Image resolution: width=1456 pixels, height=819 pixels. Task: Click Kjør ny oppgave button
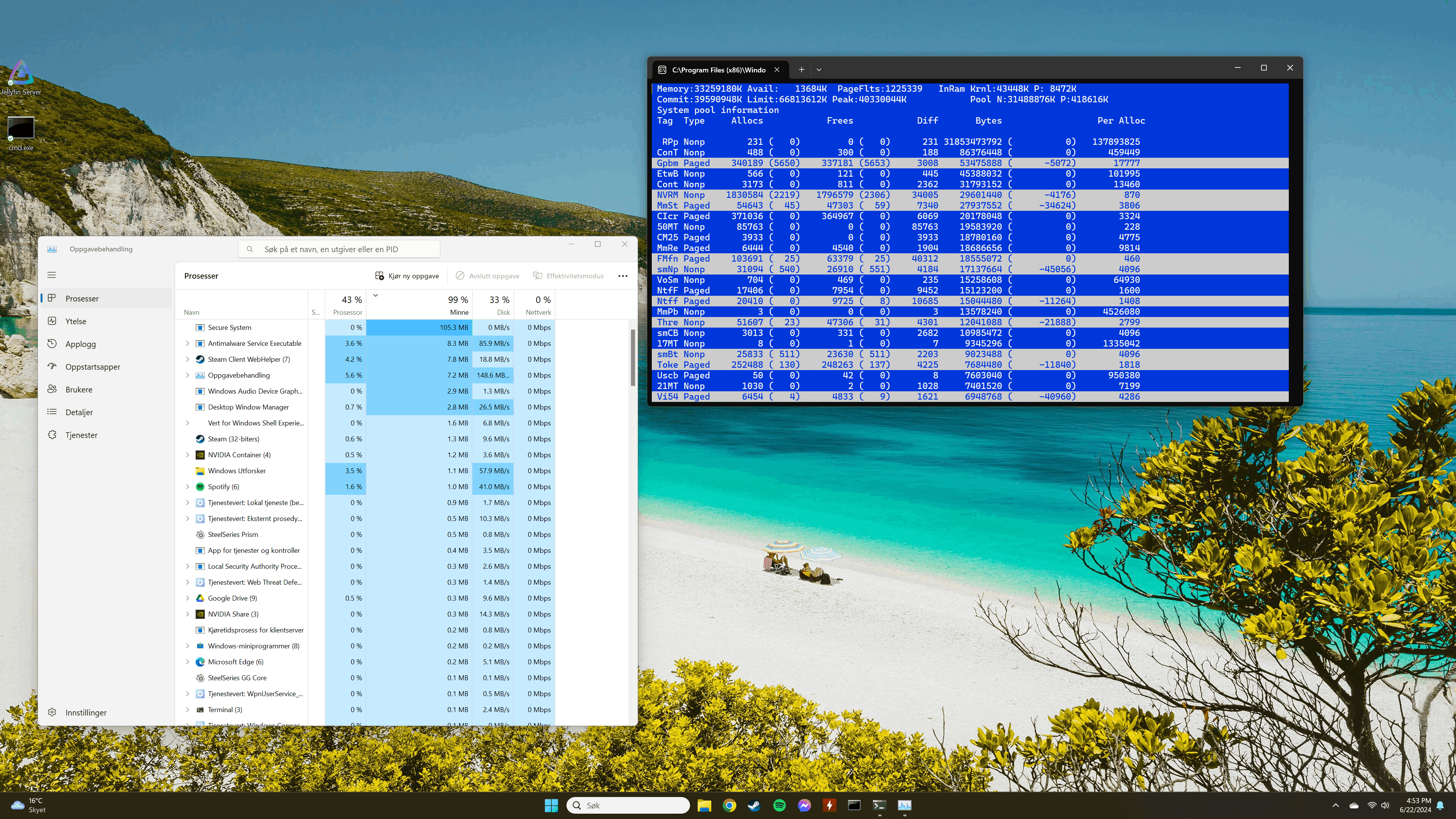pyautogui.click(x=407, y=276)
